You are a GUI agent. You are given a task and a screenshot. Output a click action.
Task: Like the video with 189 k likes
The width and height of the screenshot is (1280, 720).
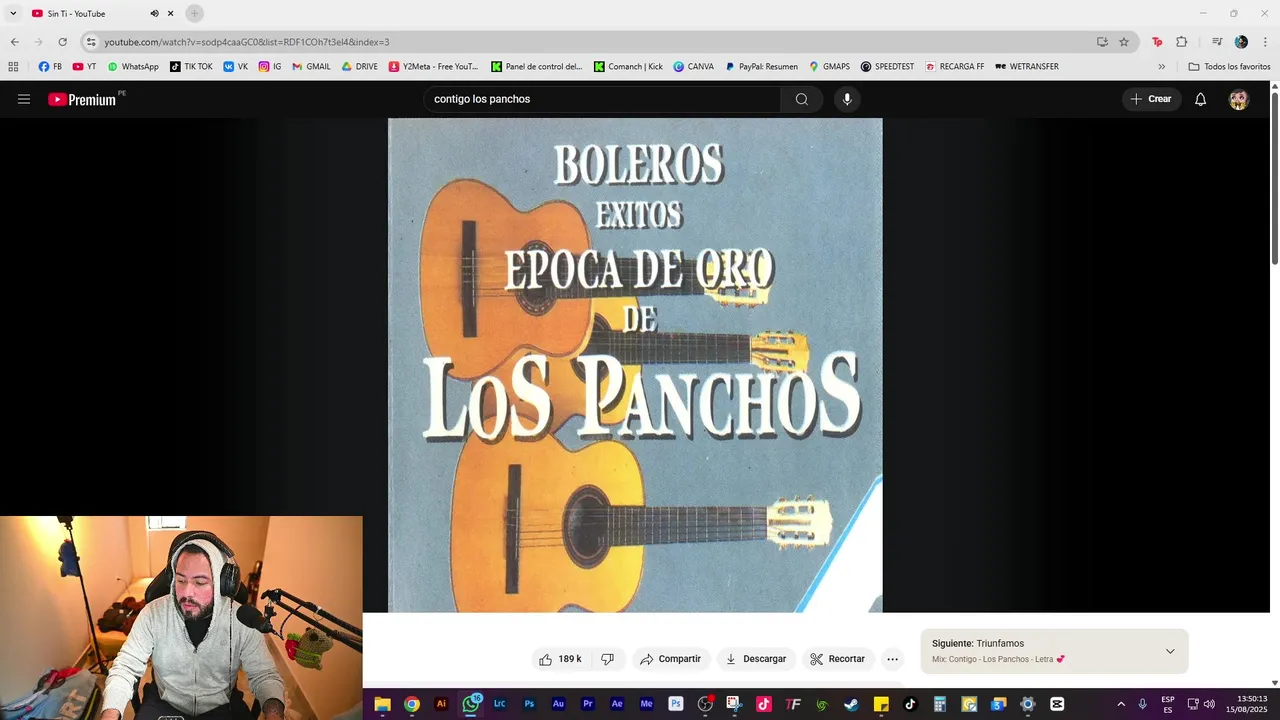click(560, 659)
